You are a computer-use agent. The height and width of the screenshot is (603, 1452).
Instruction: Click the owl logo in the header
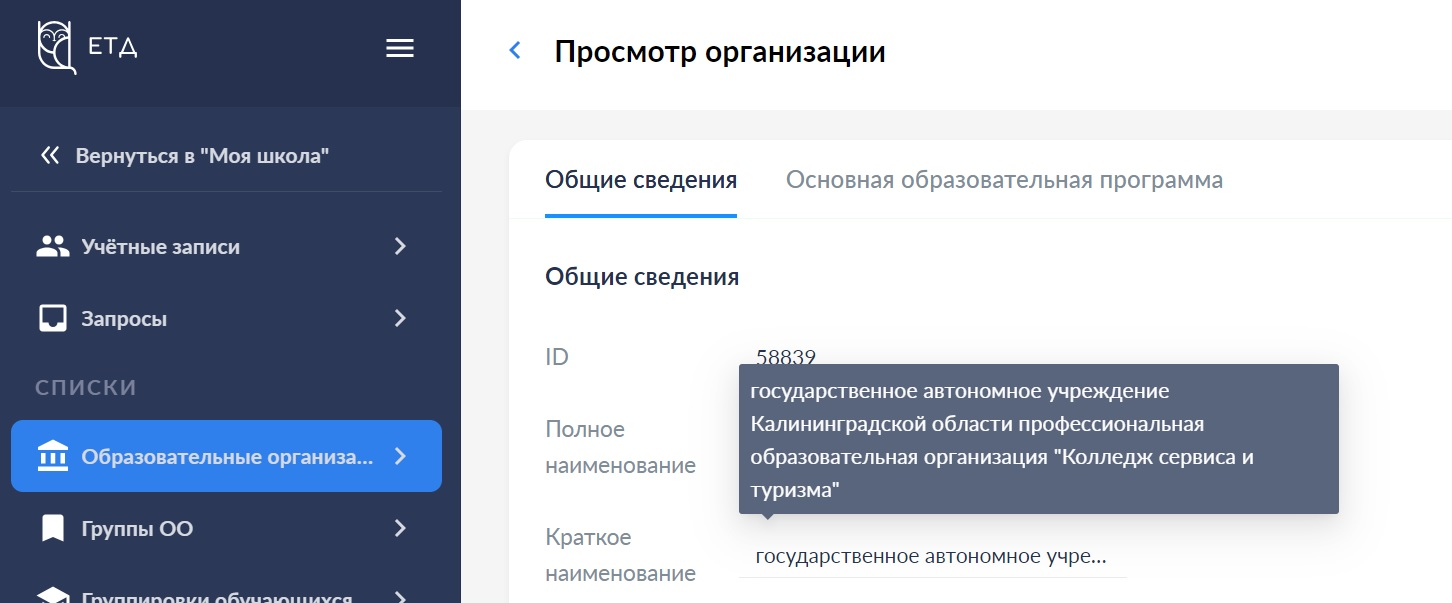pos(57,48)
